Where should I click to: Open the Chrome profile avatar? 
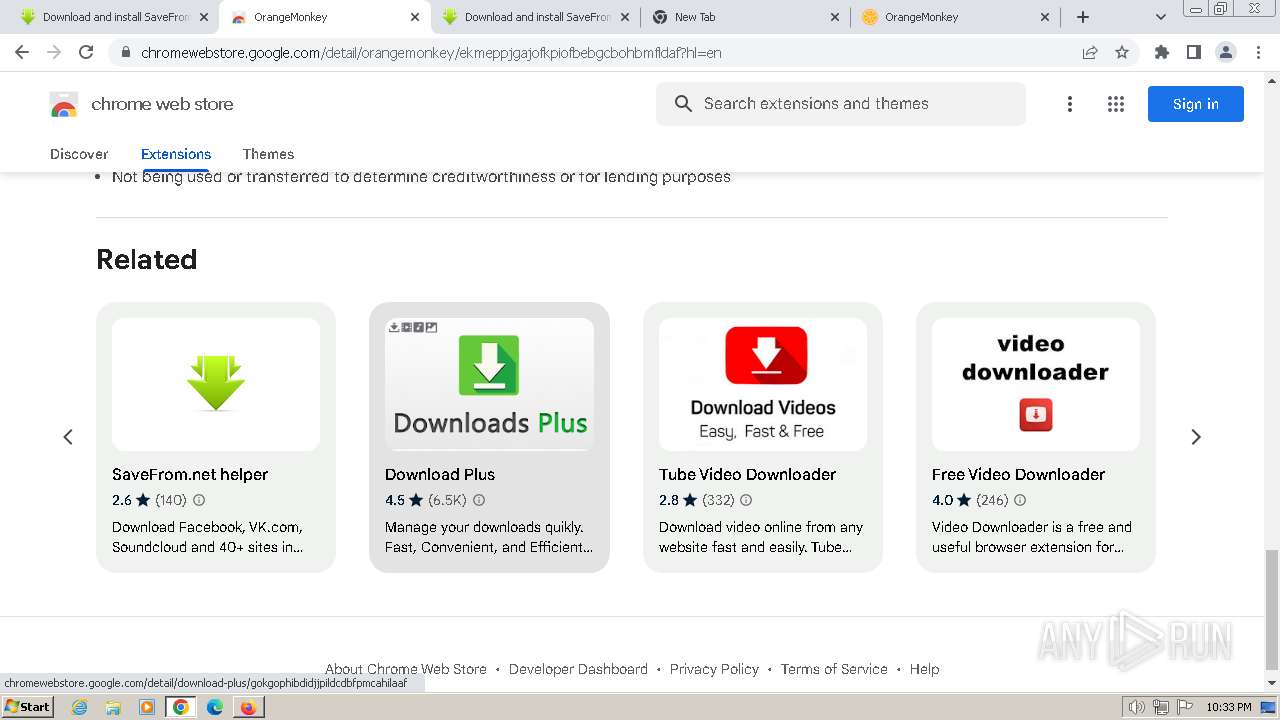pos(1226,52)
